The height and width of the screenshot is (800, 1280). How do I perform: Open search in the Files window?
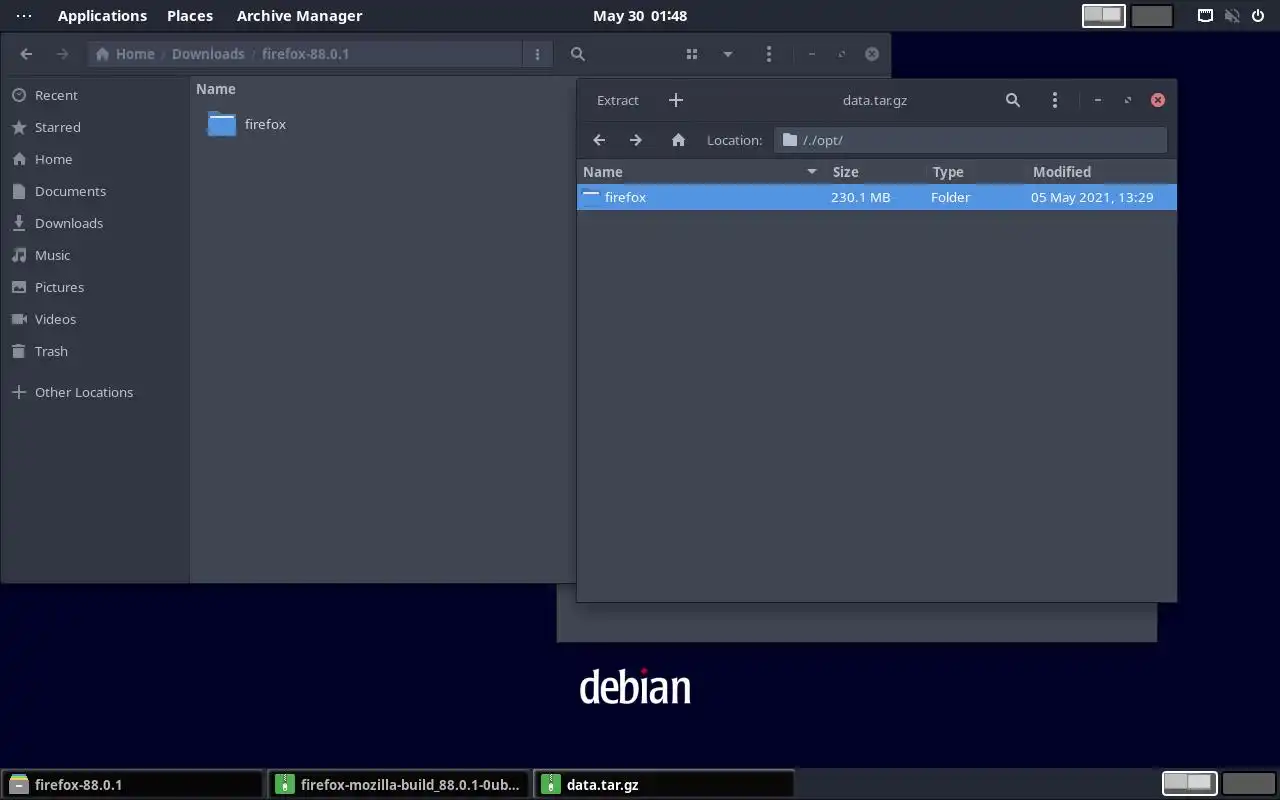tap(578, 54)
